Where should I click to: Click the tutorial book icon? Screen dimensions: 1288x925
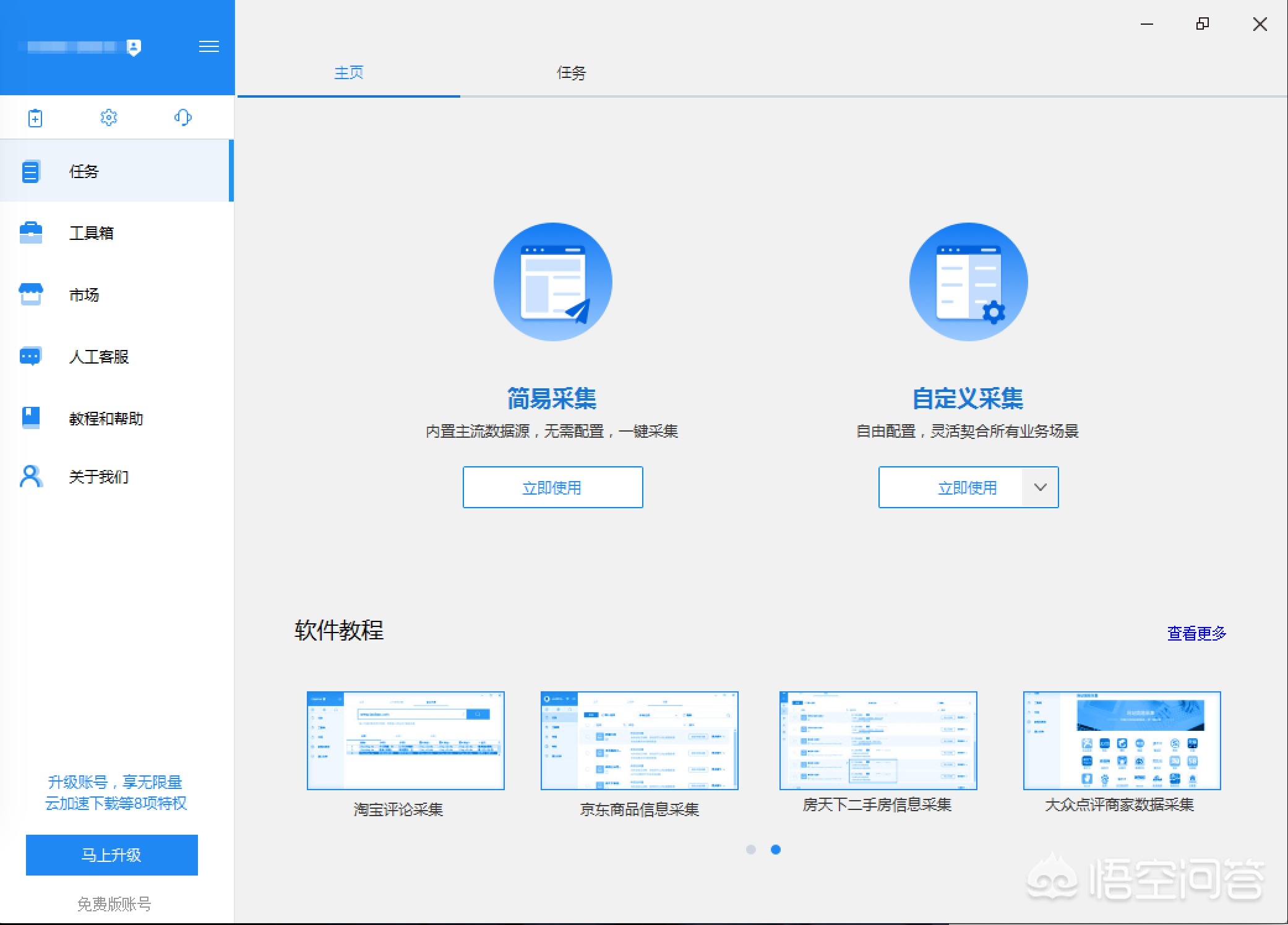(x=31, y=418)
